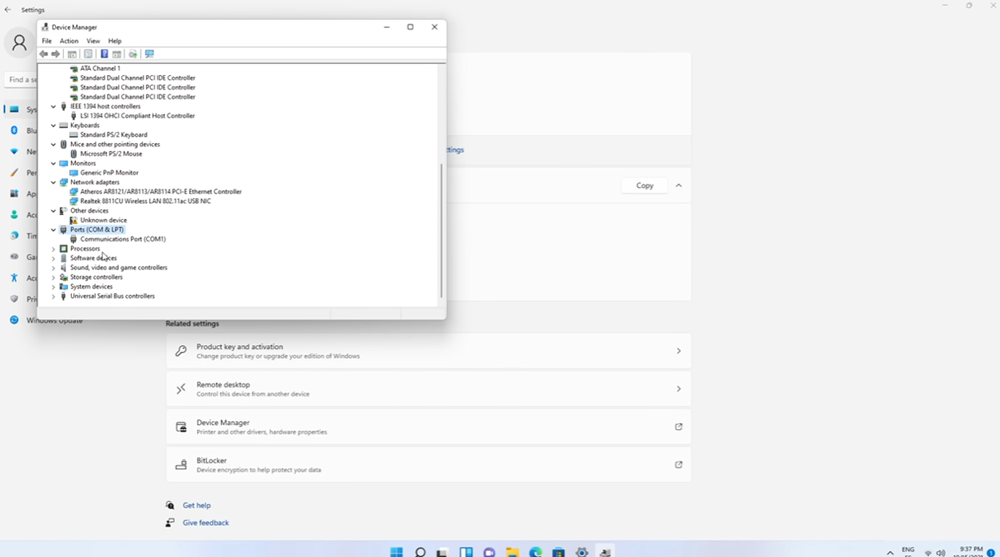Open the Action menu in Device Manager

click(x=69, y=41)
